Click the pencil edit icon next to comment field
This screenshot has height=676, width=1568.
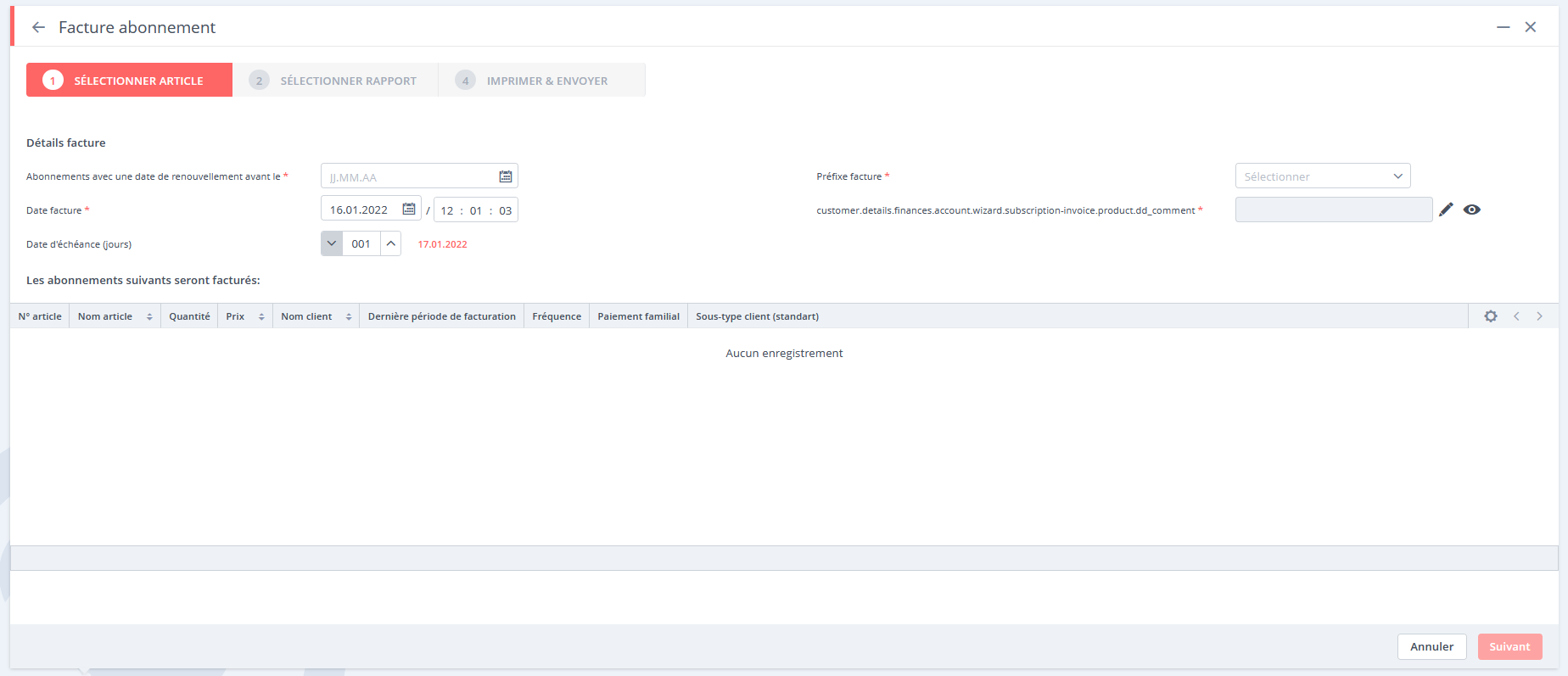pos(1446,210)
